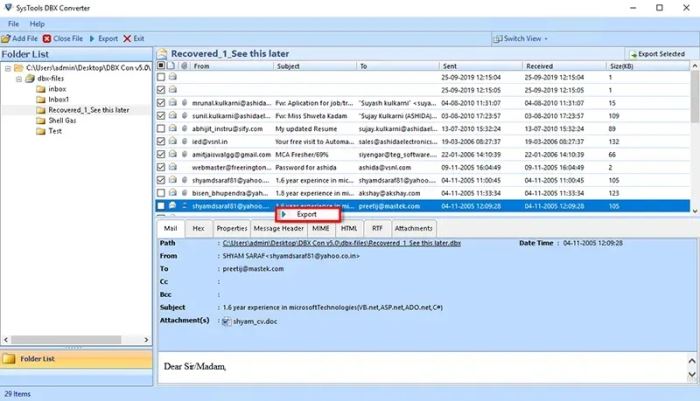Click the Folder List bottom panel icon
700x401 pixels.
(x=9, y=359)
